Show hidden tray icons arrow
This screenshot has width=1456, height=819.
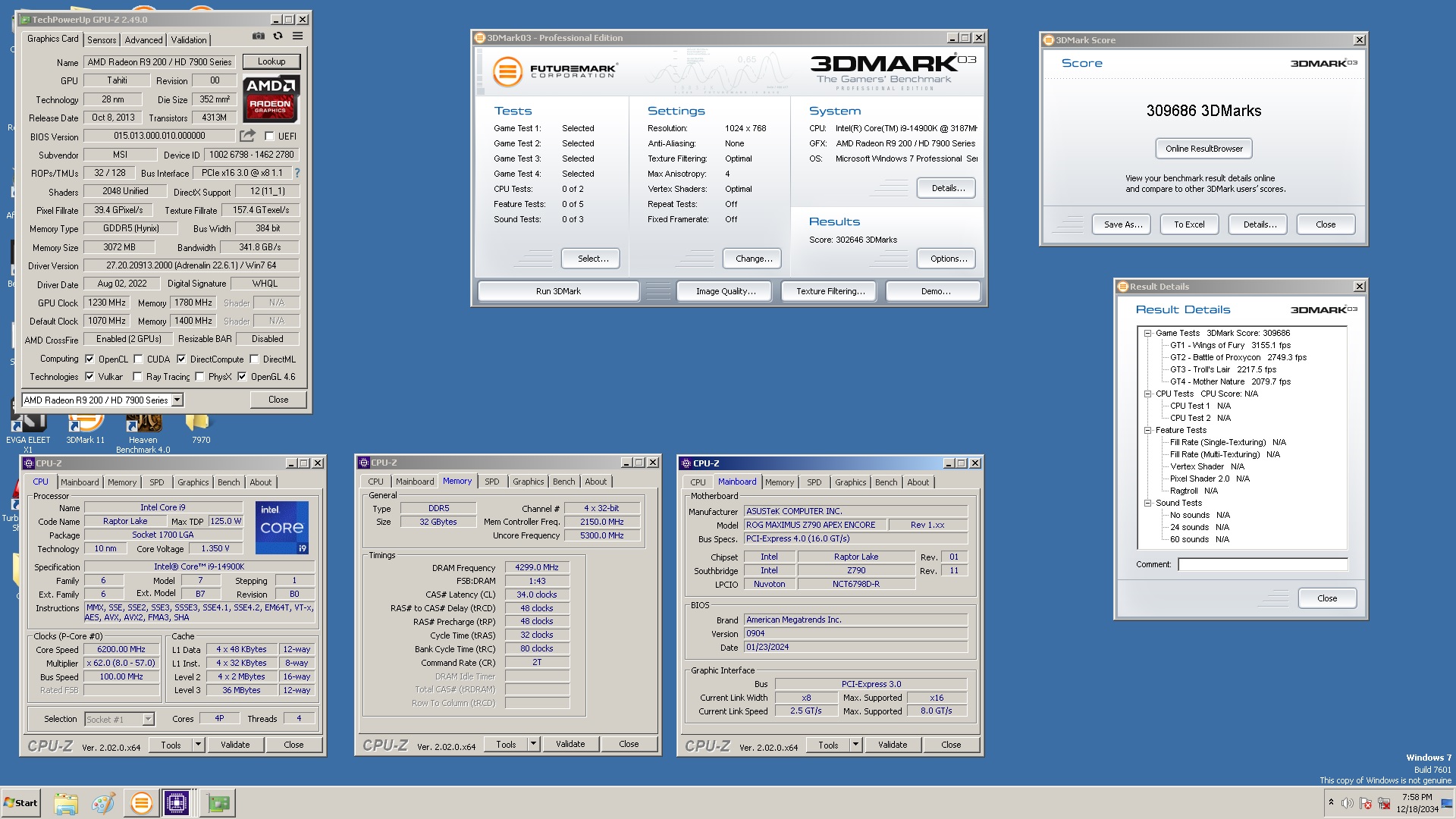[x=1330, y=802]
